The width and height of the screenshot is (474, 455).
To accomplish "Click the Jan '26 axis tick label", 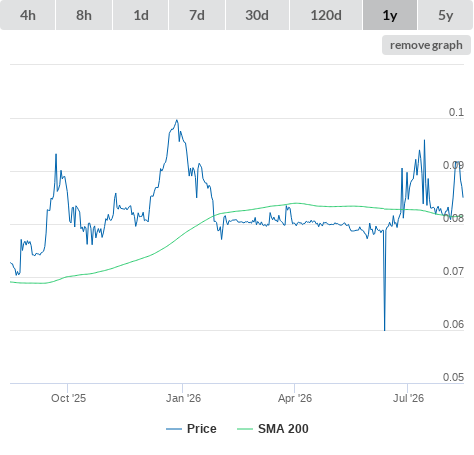I will click(183, 398).
